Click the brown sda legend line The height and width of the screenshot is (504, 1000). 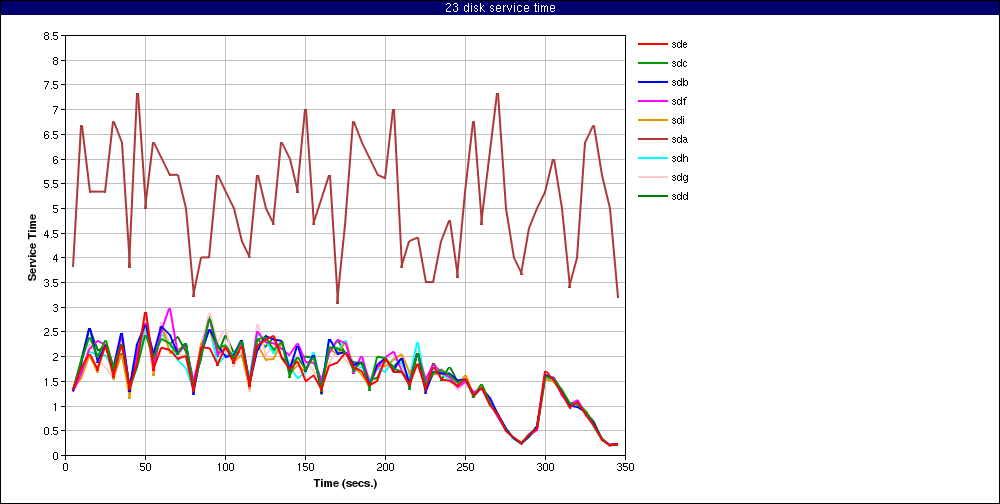pyautogui.click(x=651, y=139)
